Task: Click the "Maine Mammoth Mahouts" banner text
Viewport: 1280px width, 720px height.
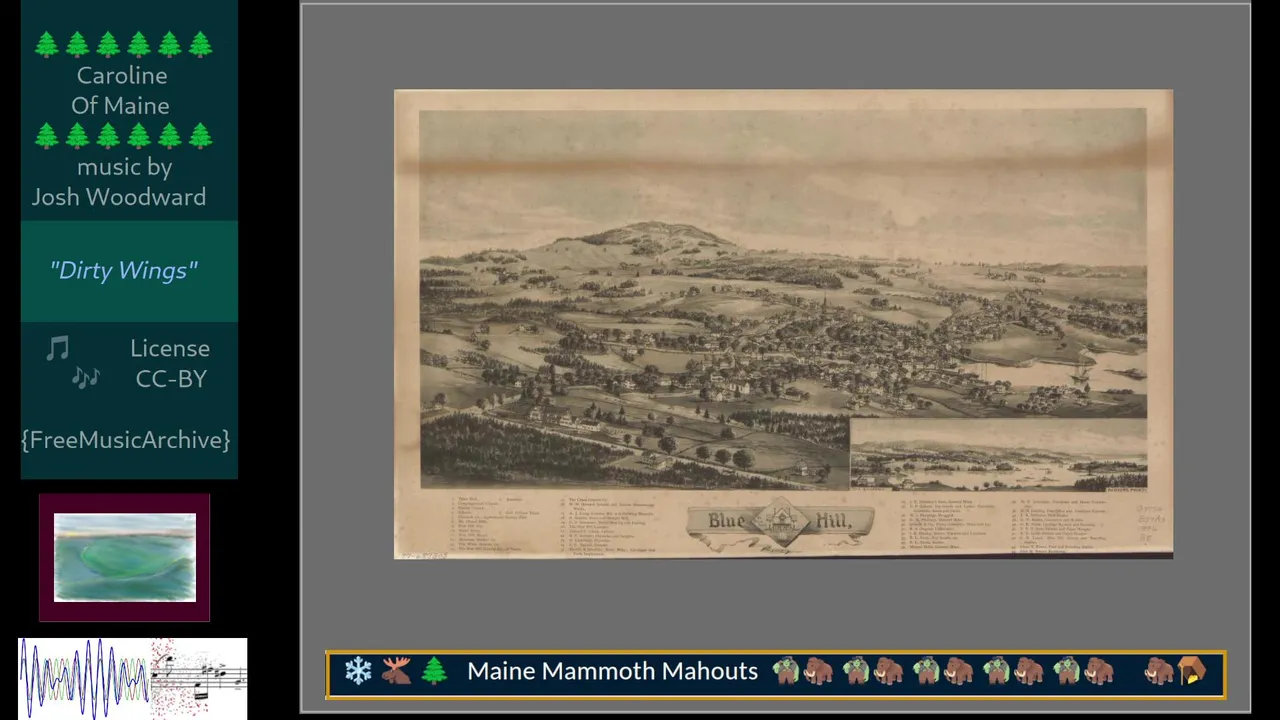Action: click(612, 671)
